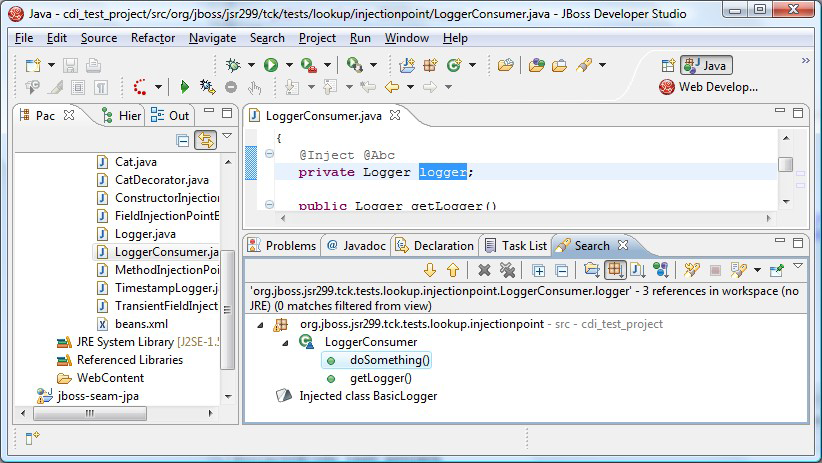Click the Back yellow arrow icon
Image resolution: width=822 pixels, height=463 pixels.
pos(392,87)
